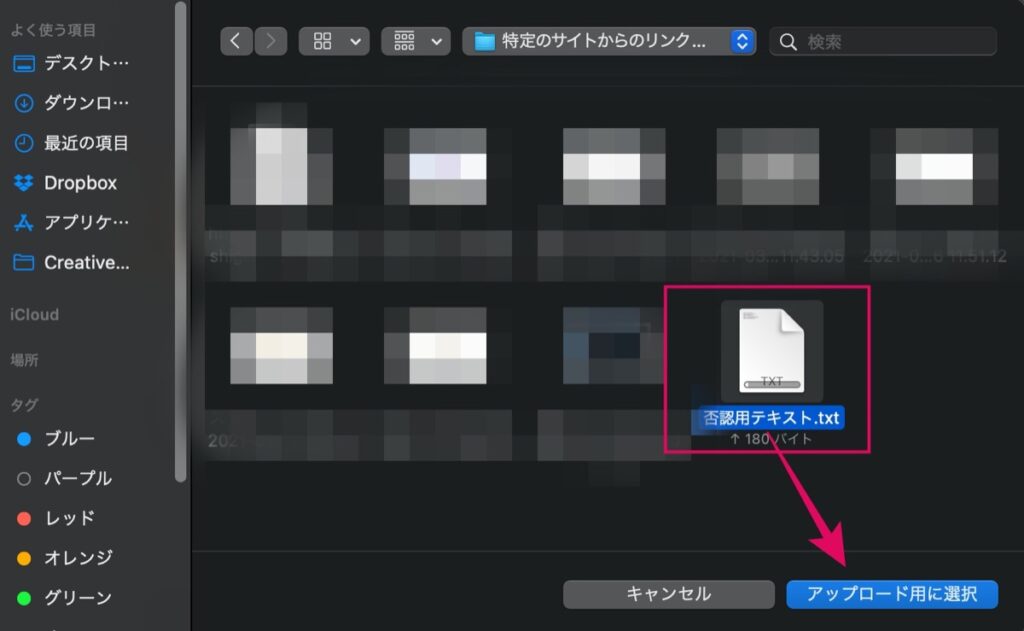
Task: Click the iCloud section header
Action: click(34, 315)
